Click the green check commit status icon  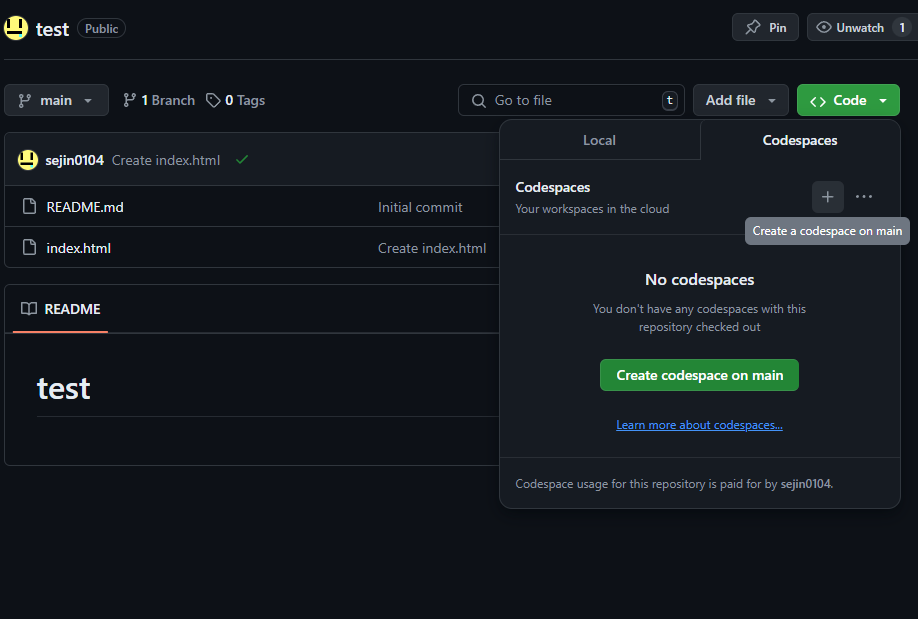242,159
